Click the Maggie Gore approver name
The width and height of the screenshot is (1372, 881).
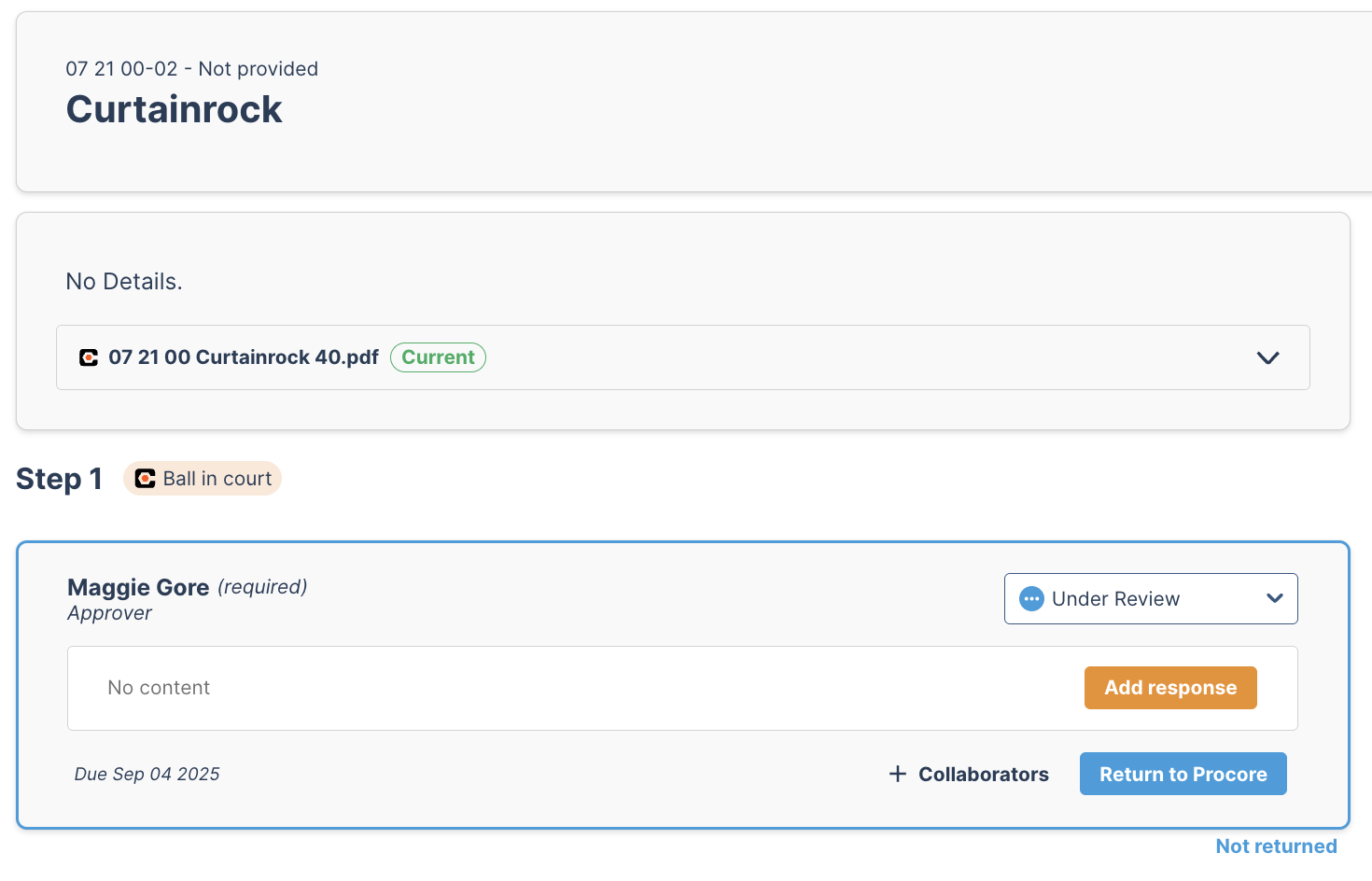pyautogui.click(x=138, y=587)
